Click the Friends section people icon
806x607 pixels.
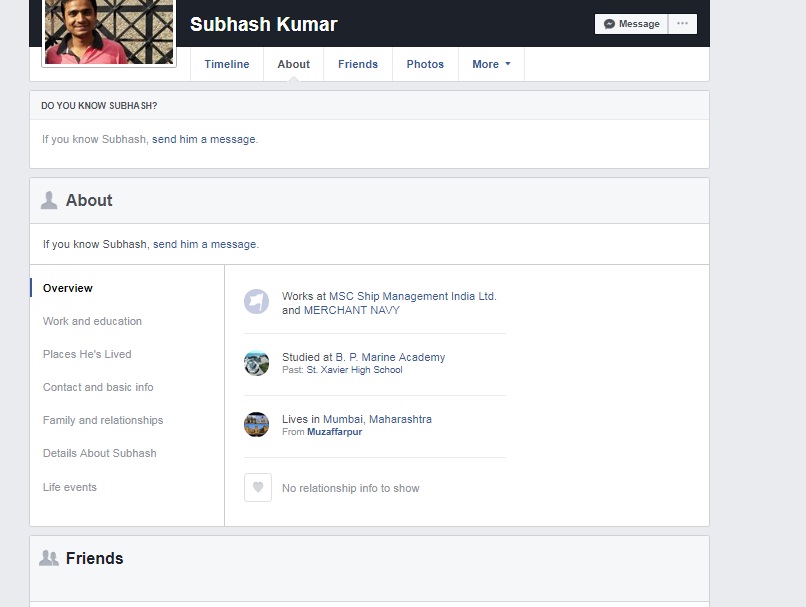[x=48, y=558]
